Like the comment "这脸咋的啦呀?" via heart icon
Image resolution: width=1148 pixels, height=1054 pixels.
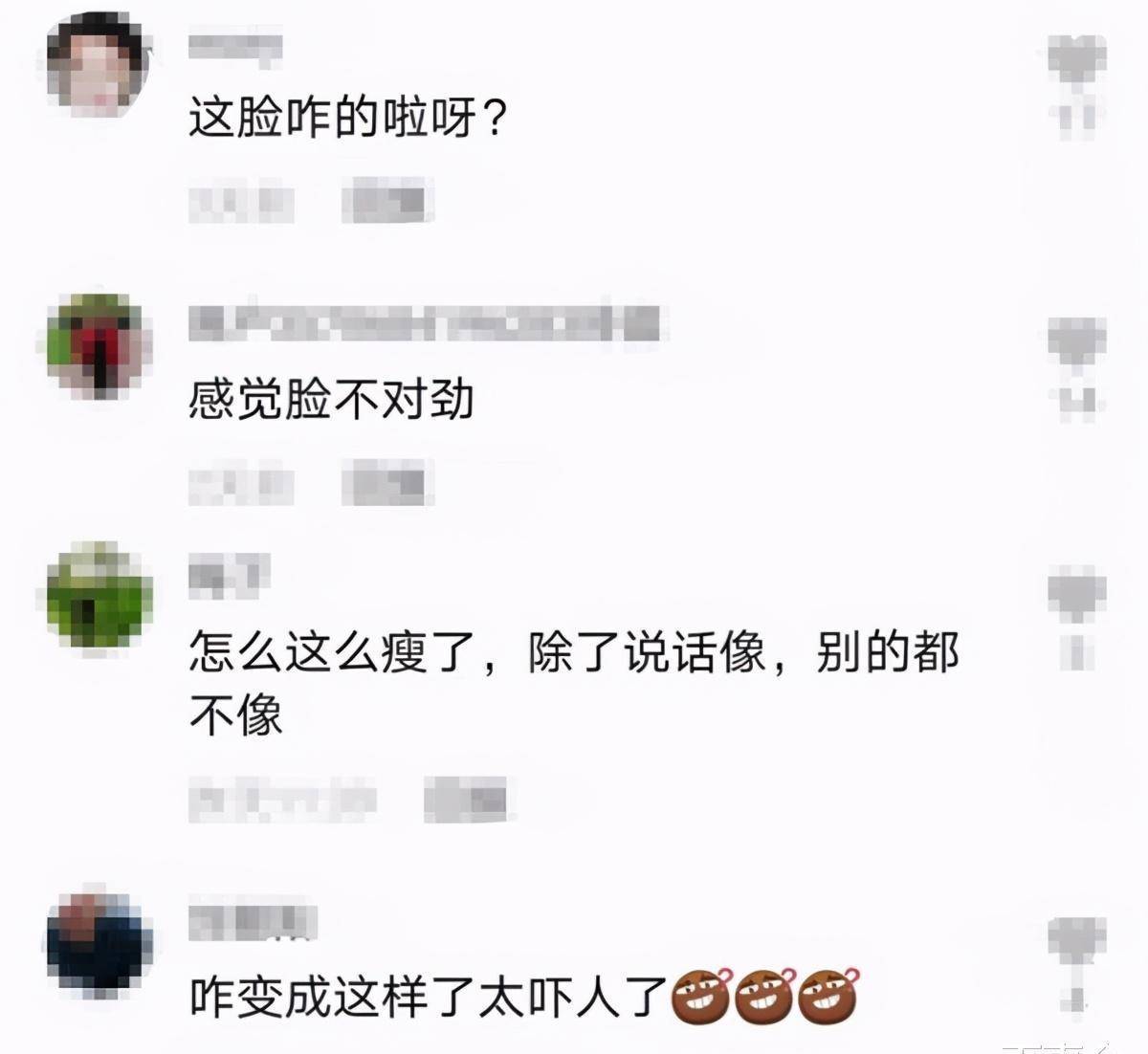(1077, 59)
